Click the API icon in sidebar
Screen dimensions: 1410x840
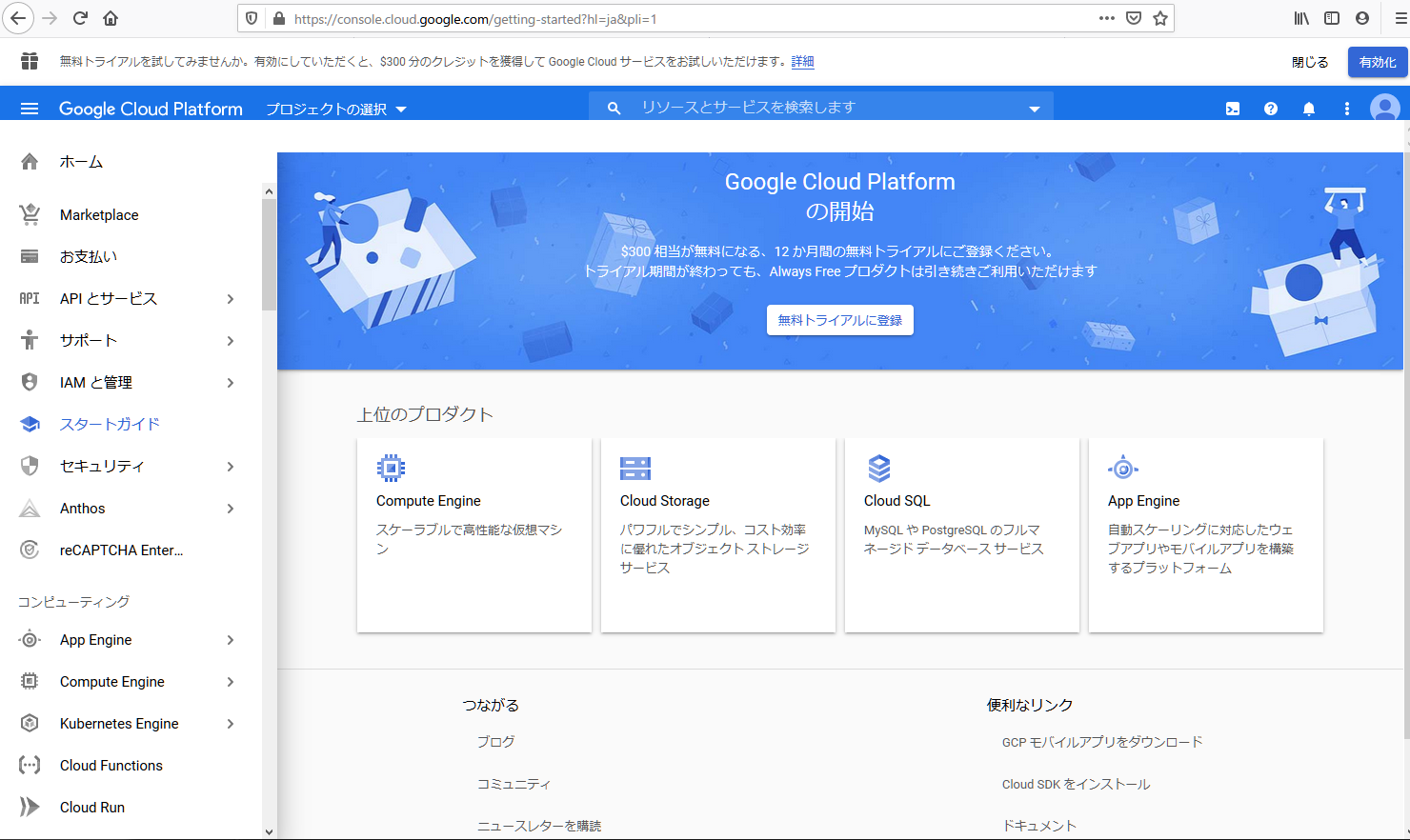(30, 299)
